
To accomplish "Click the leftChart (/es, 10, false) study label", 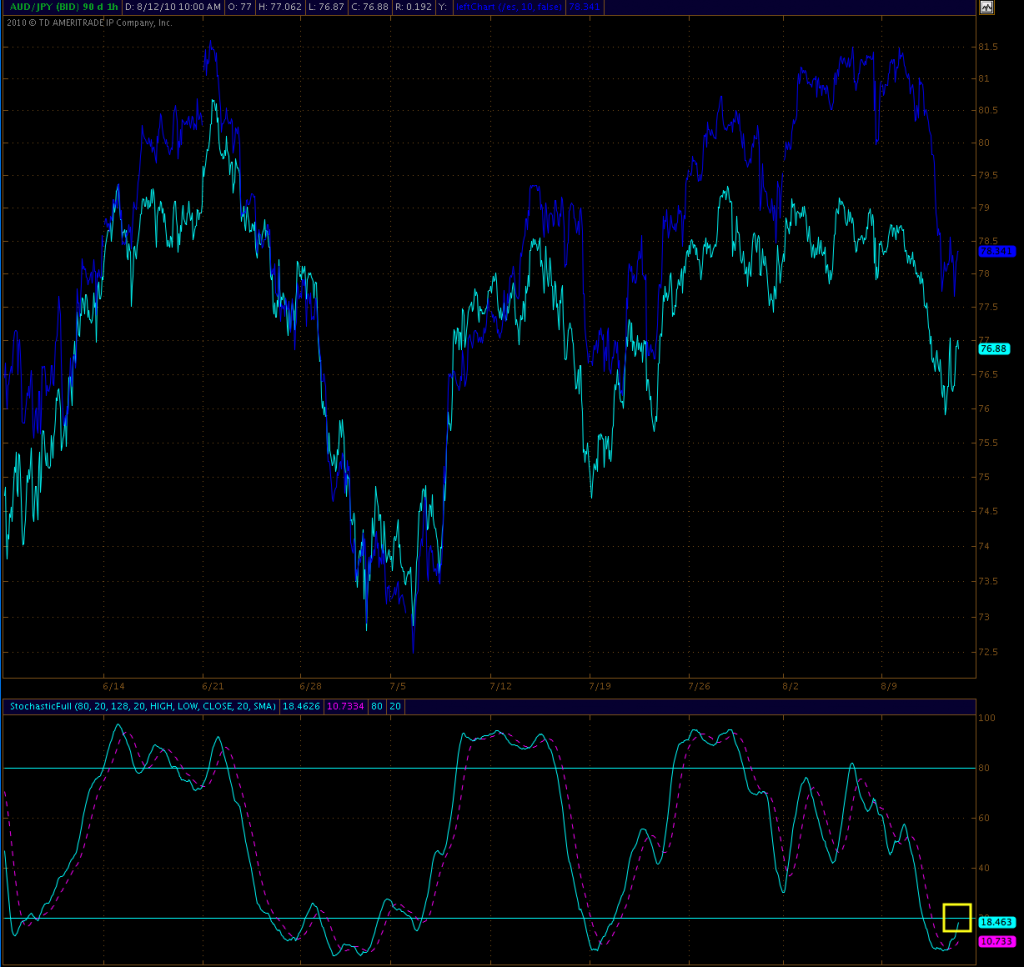I will tap(509, 7).
